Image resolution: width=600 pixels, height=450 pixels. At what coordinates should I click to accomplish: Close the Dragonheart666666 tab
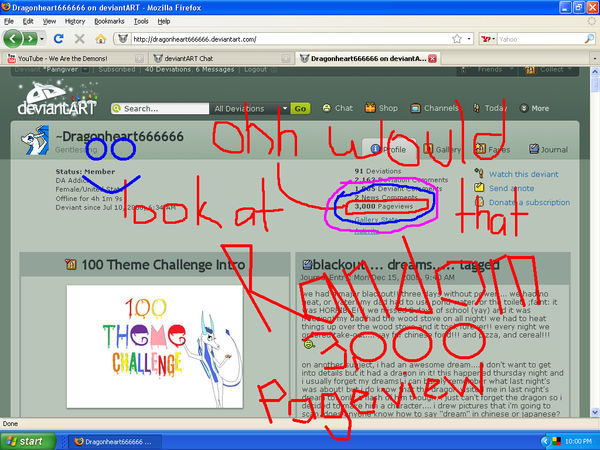click(432, 59)
